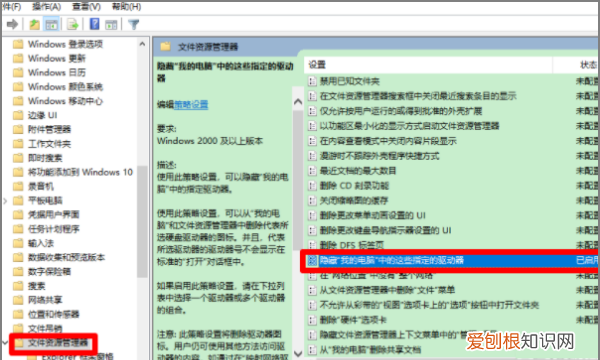Select the 工作文件夹 folder

(49, 144)
